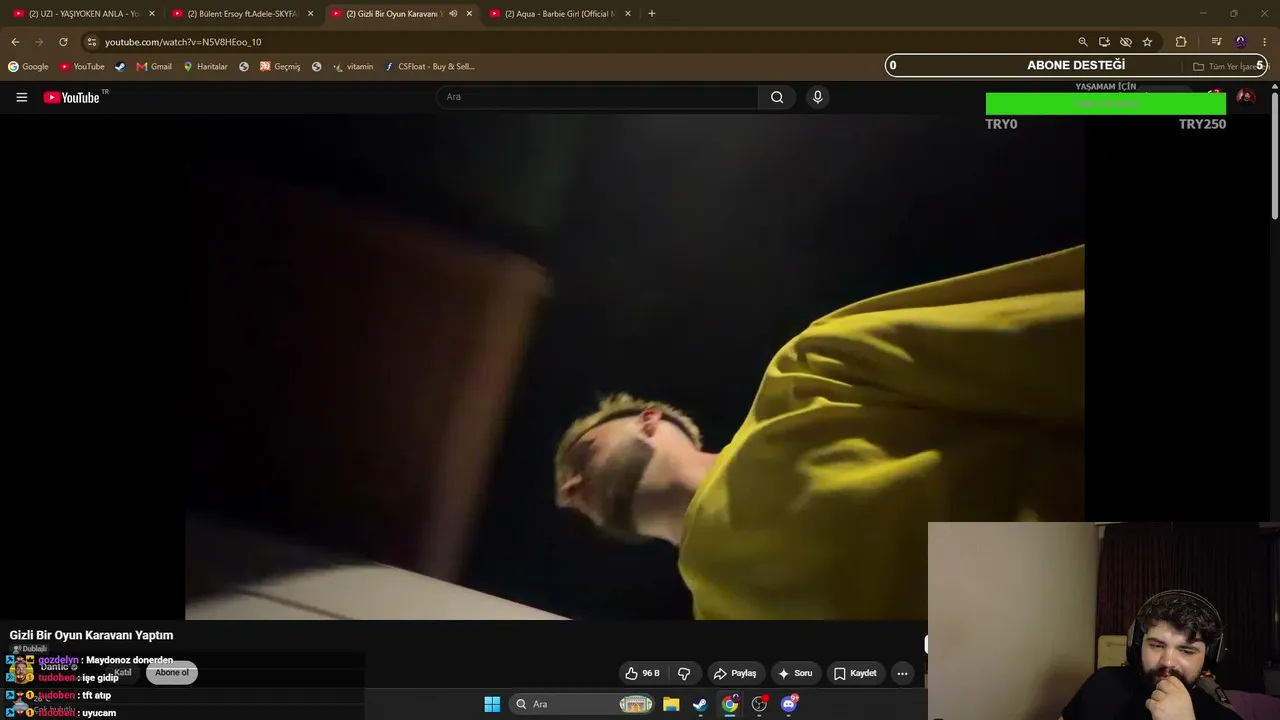View site information icon in address bar
The width and height of the screenshot is (1280, 720).
click(x=91, y=42)
